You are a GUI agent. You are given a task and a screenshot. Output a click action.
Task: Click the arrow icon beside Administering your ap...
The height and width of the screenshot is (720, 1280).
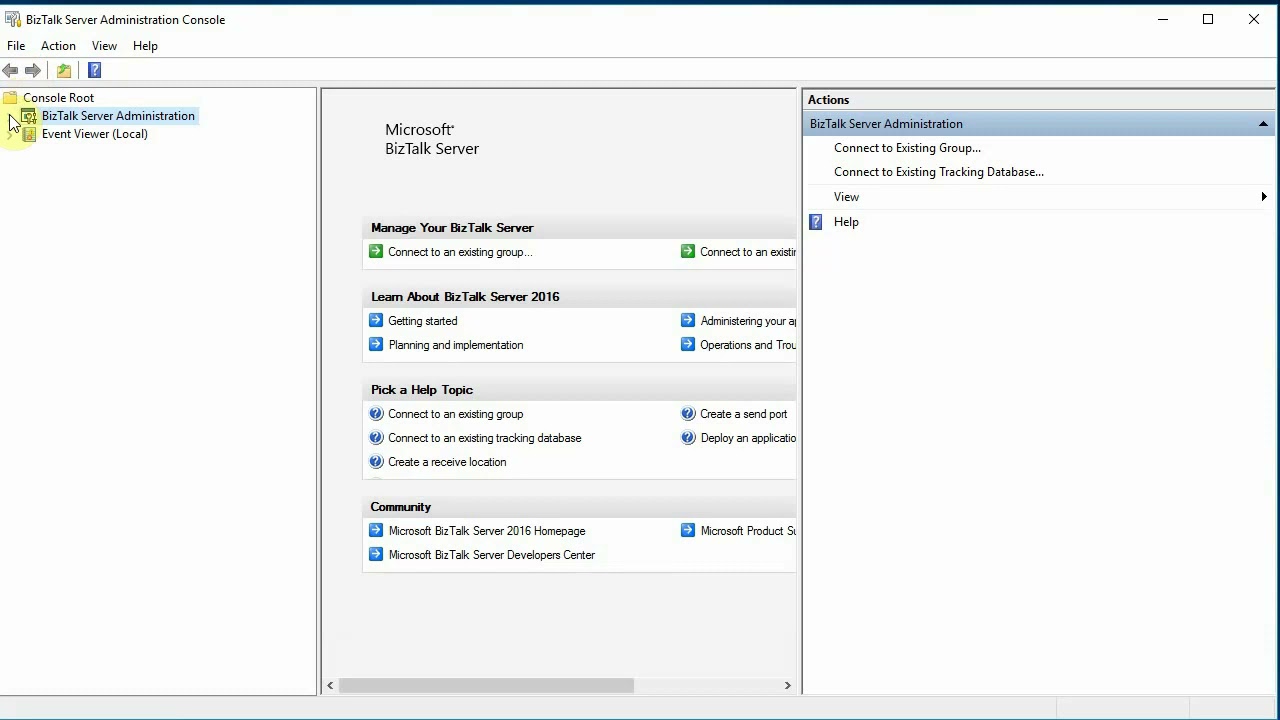pos(688,321)
